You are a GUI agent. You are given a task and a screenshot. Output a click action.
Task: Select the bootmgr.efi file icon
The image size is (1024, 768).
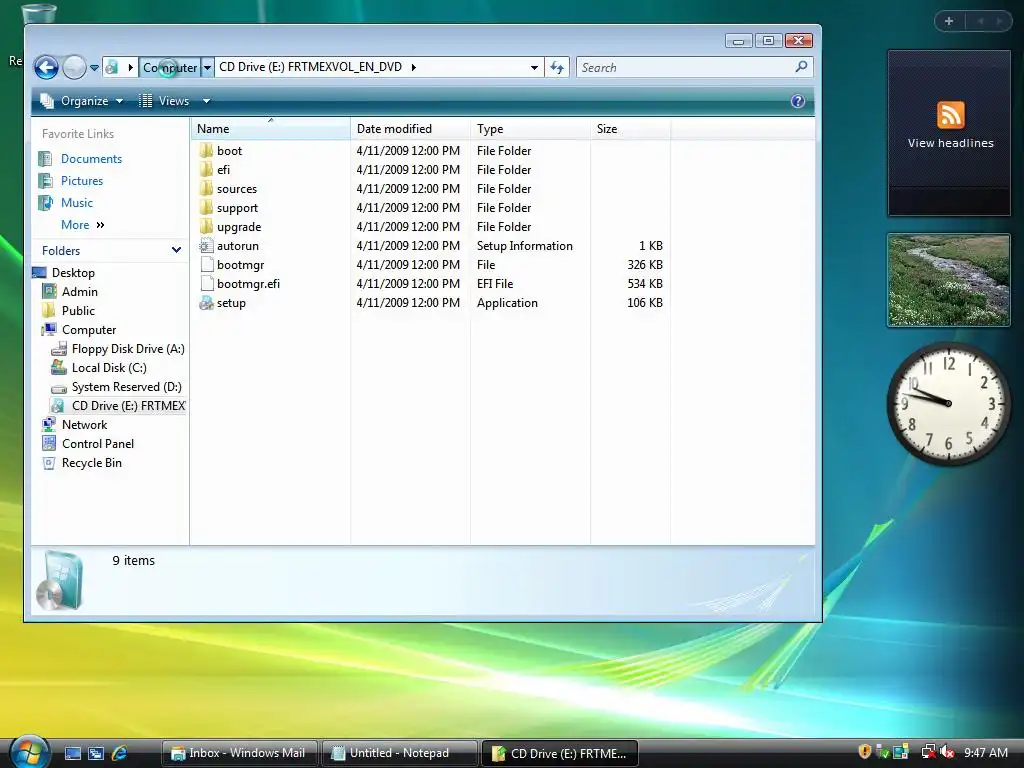tap(206, 283)
